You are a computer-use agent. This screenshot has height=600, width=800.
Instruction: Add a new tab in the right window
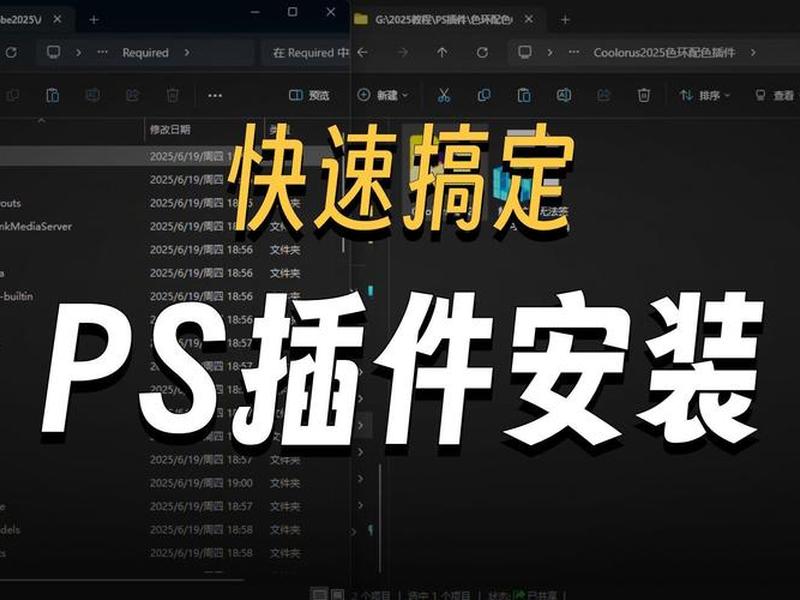click(565, 20)
